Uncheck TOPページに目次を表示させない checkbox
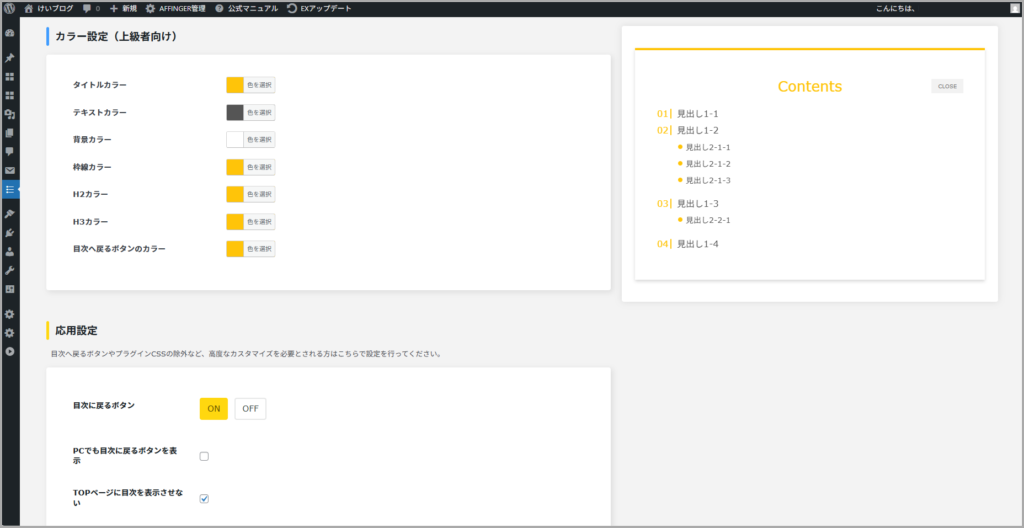 point(204,498)
